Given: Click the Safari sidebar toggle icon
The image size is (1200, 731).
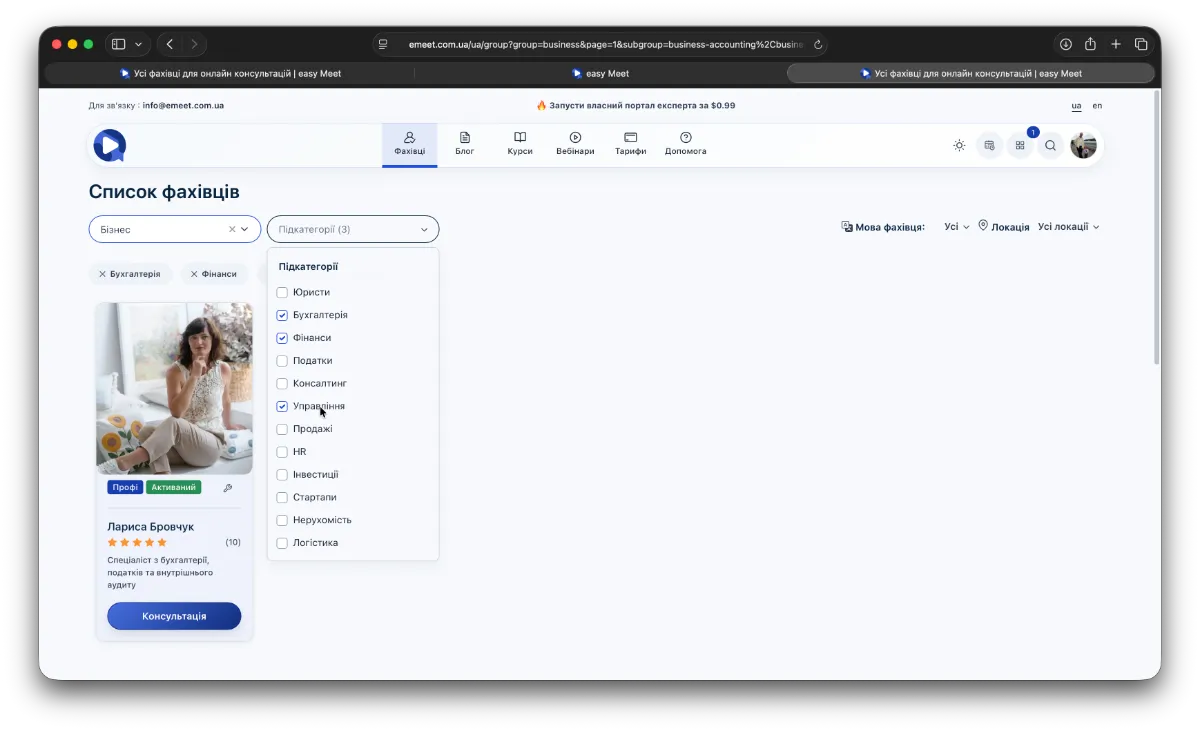Looking at the screenshot, I should [x=118, y=44].
